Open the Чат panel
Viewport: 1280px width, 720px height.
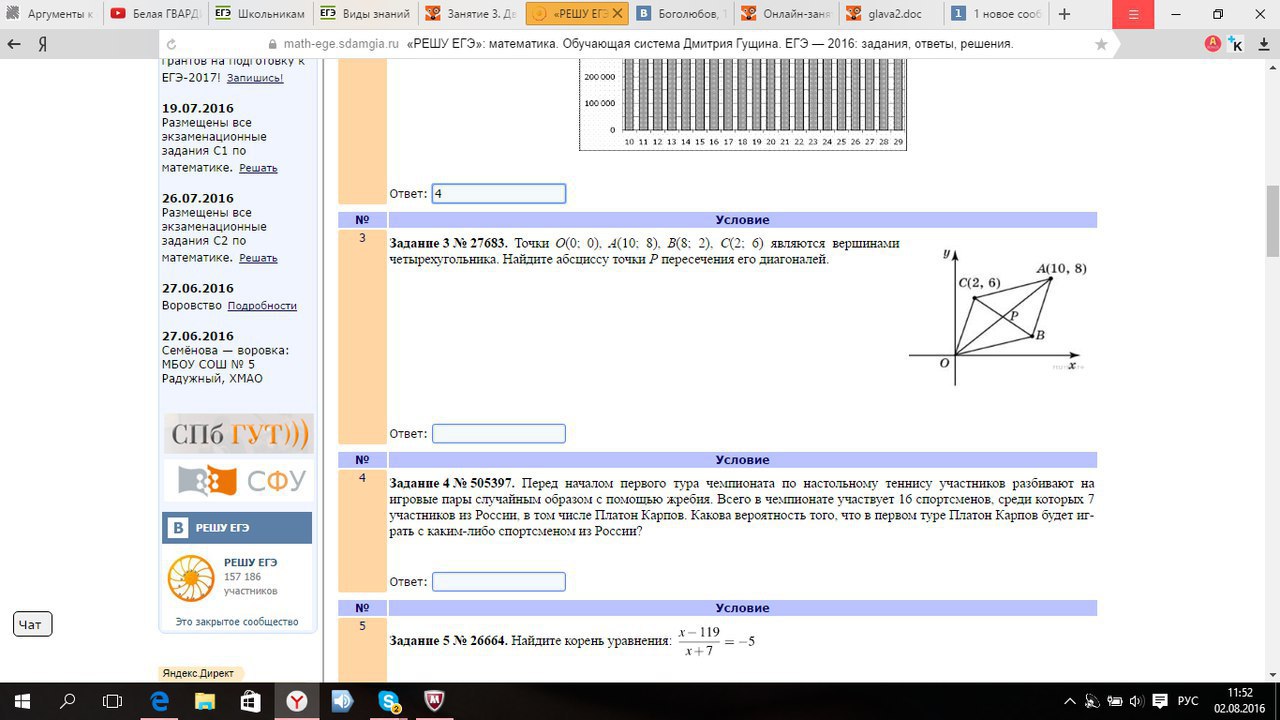[31, 623]
